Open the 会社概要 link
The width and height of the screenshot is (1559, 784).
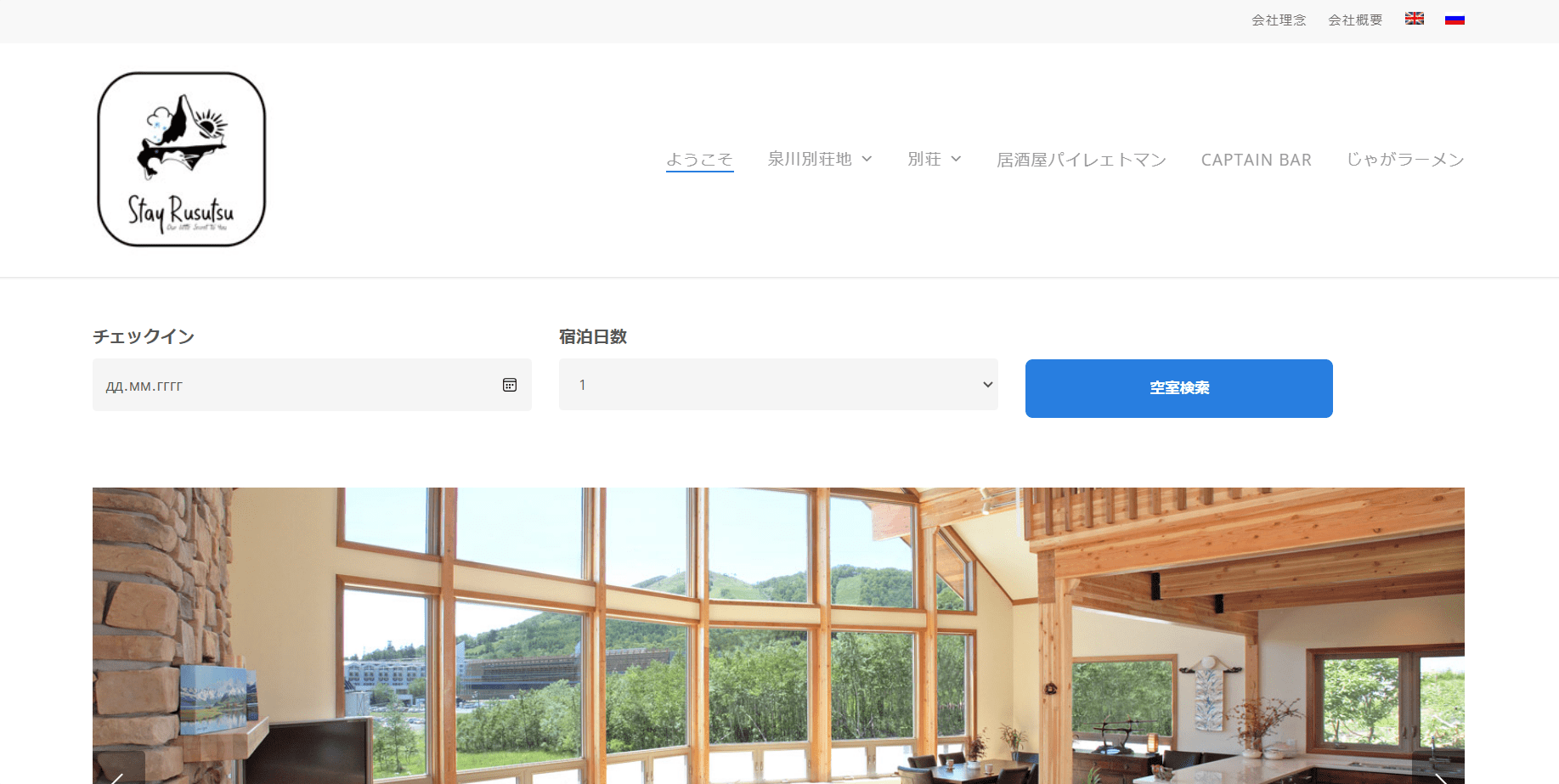(1355, 20)
